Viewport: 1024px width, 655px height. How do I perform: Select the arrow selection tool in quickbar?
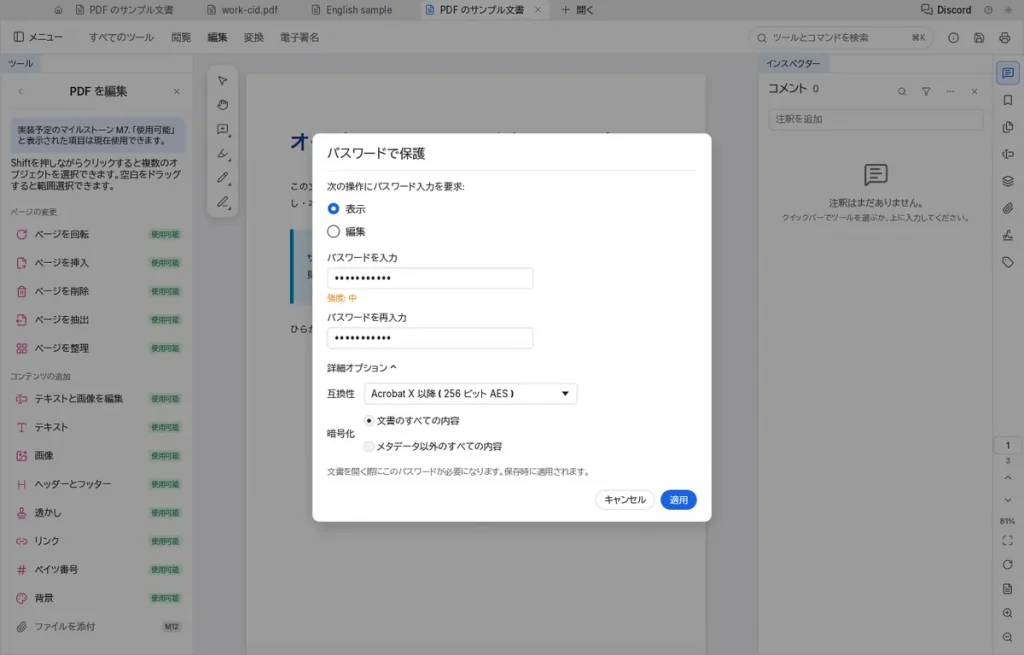coord(223,81)
